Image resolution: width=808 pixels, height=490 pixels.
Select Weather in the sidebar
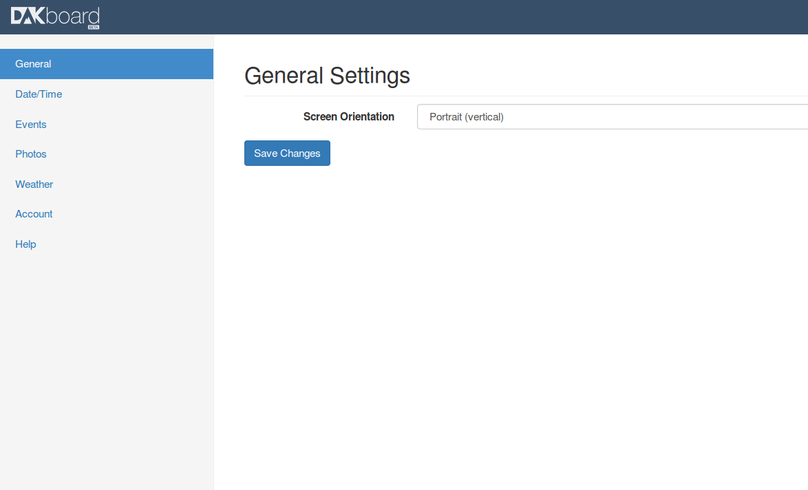[x=34, y=184]
